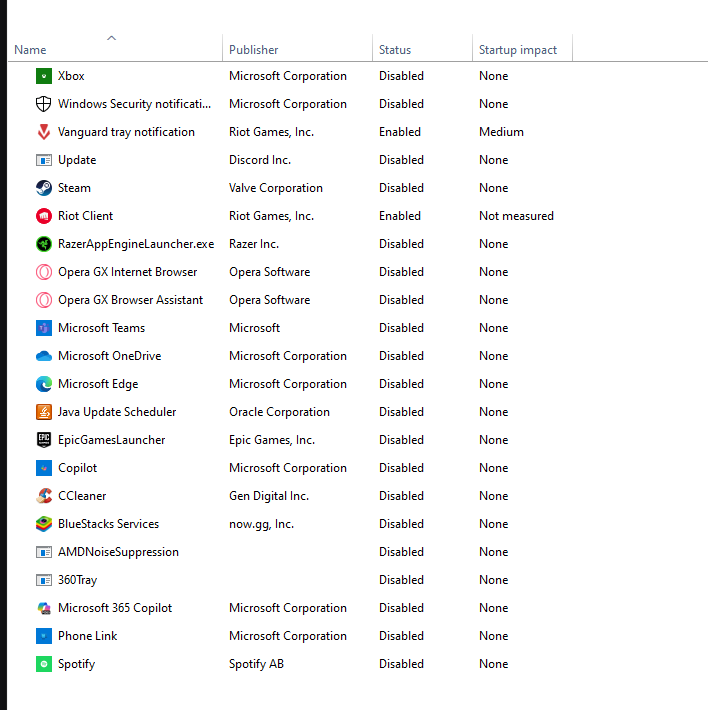Select the Microsoft Edge icon
Image resolution: width=708 pixels, height=710 pixels.
point(43,384)
